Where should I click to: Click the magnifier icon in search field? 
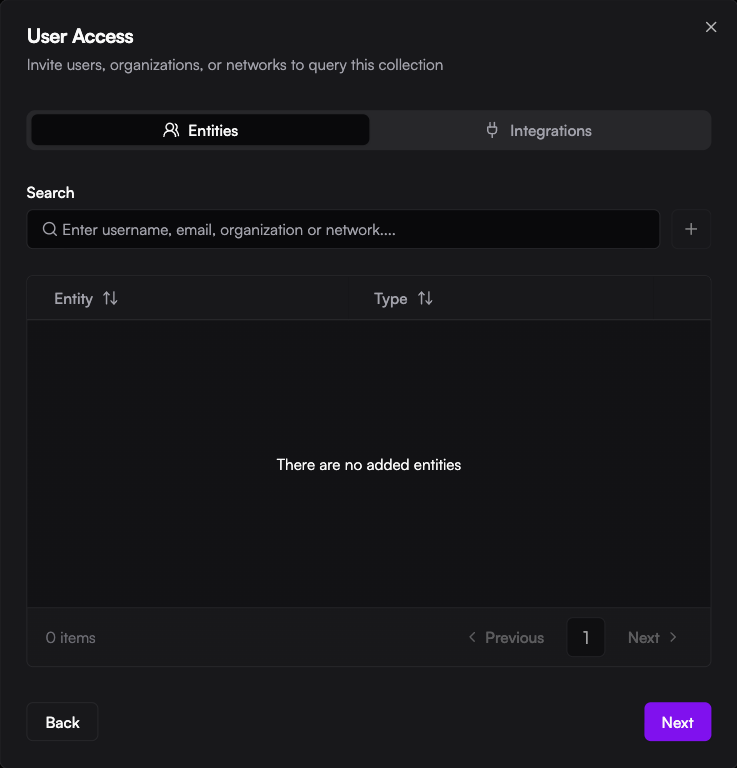[49, 230]
